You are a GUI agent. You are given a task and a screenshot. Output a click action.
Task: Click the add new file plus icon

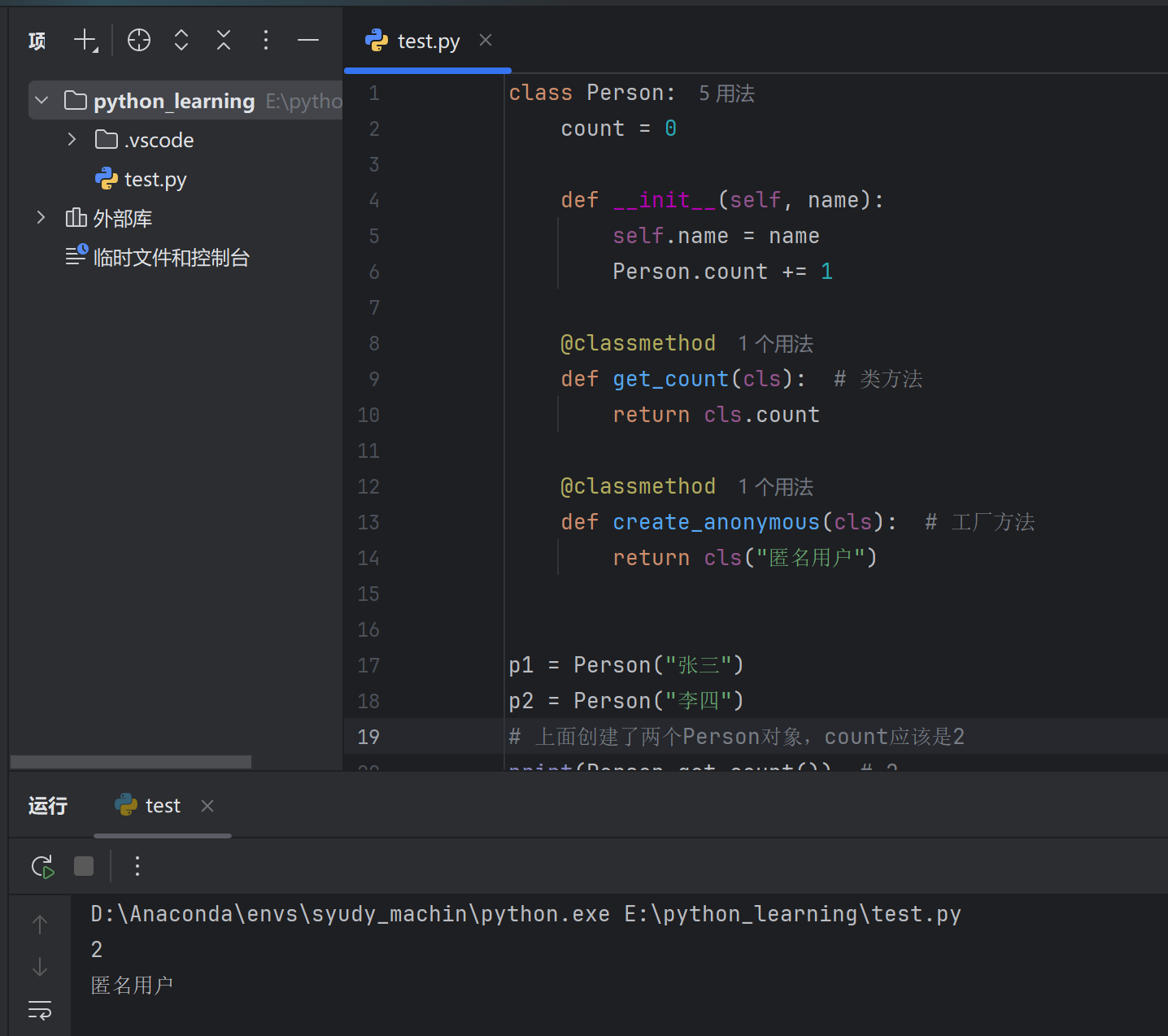point(85,40)
